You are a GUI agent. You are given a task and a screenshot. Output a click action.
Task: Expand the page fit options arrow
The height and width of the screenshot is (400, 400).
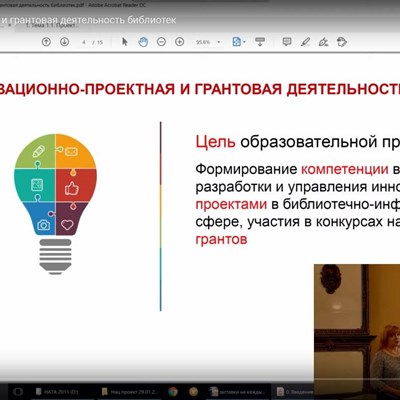(x=244, y=42)
